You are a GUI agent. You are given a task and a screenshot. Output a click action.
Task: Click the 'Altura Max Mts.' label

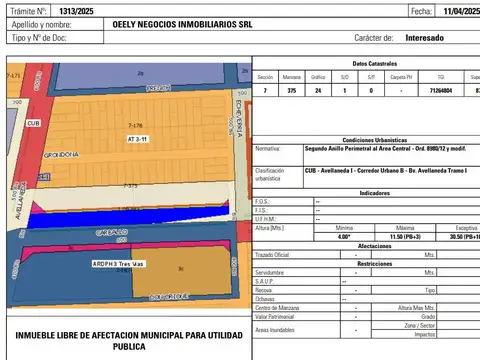(416, 308)
